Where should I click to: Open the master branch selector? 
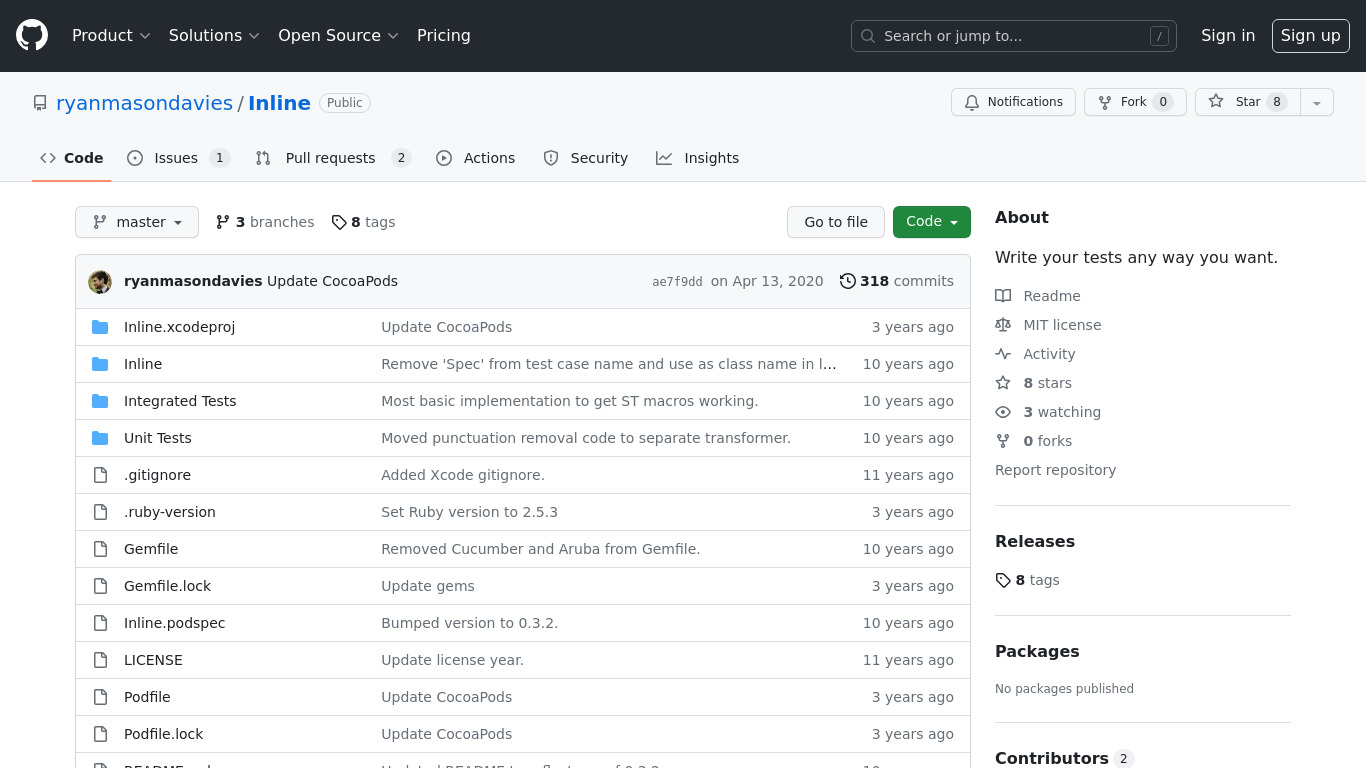pyautogui.click(x=137, y=222)
